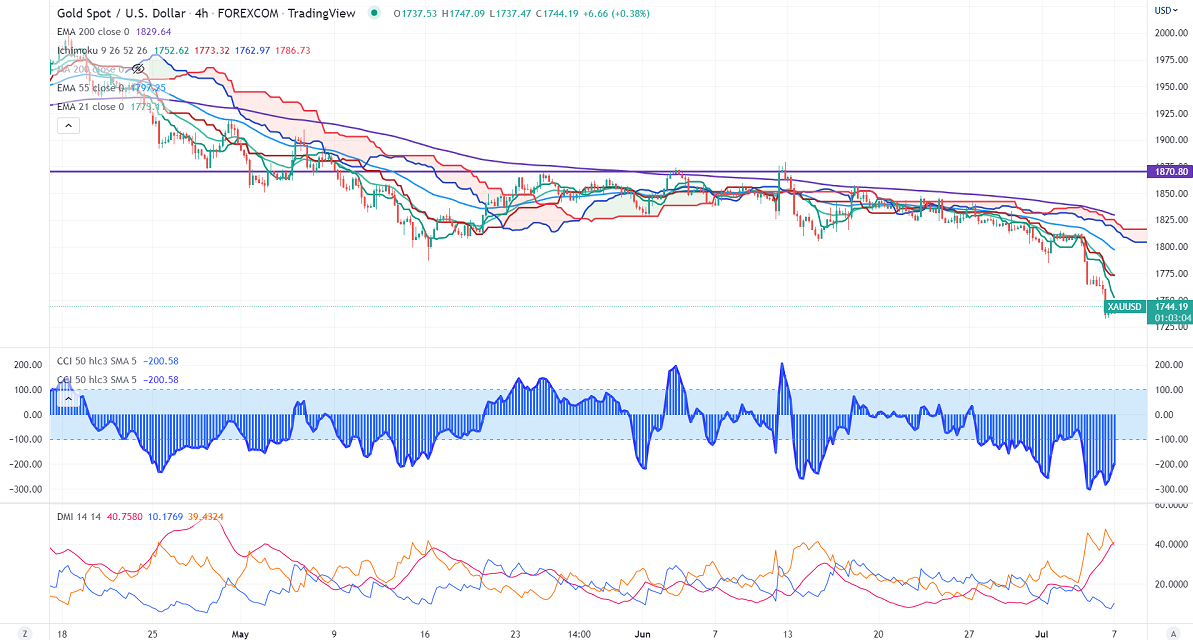Click the 1800.00 price axis label

pos(1171,247)
